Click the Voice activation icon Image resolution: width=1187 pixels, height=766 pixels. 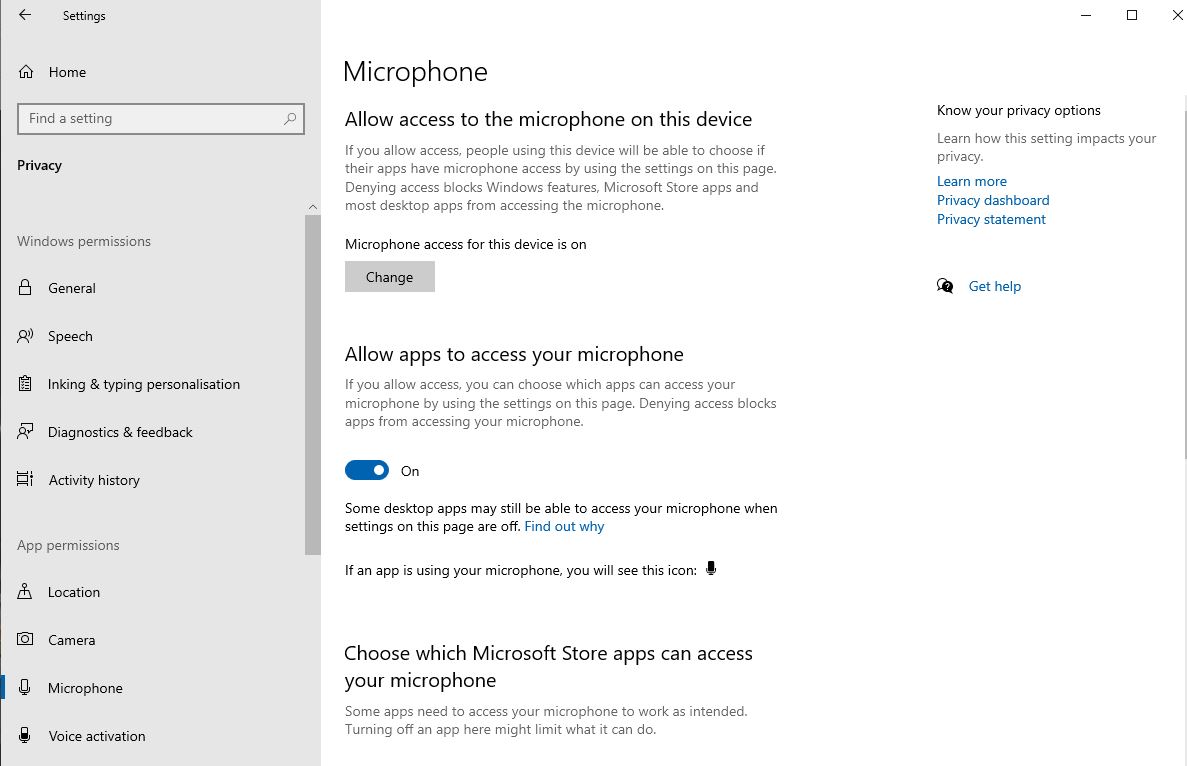point(25,735)
